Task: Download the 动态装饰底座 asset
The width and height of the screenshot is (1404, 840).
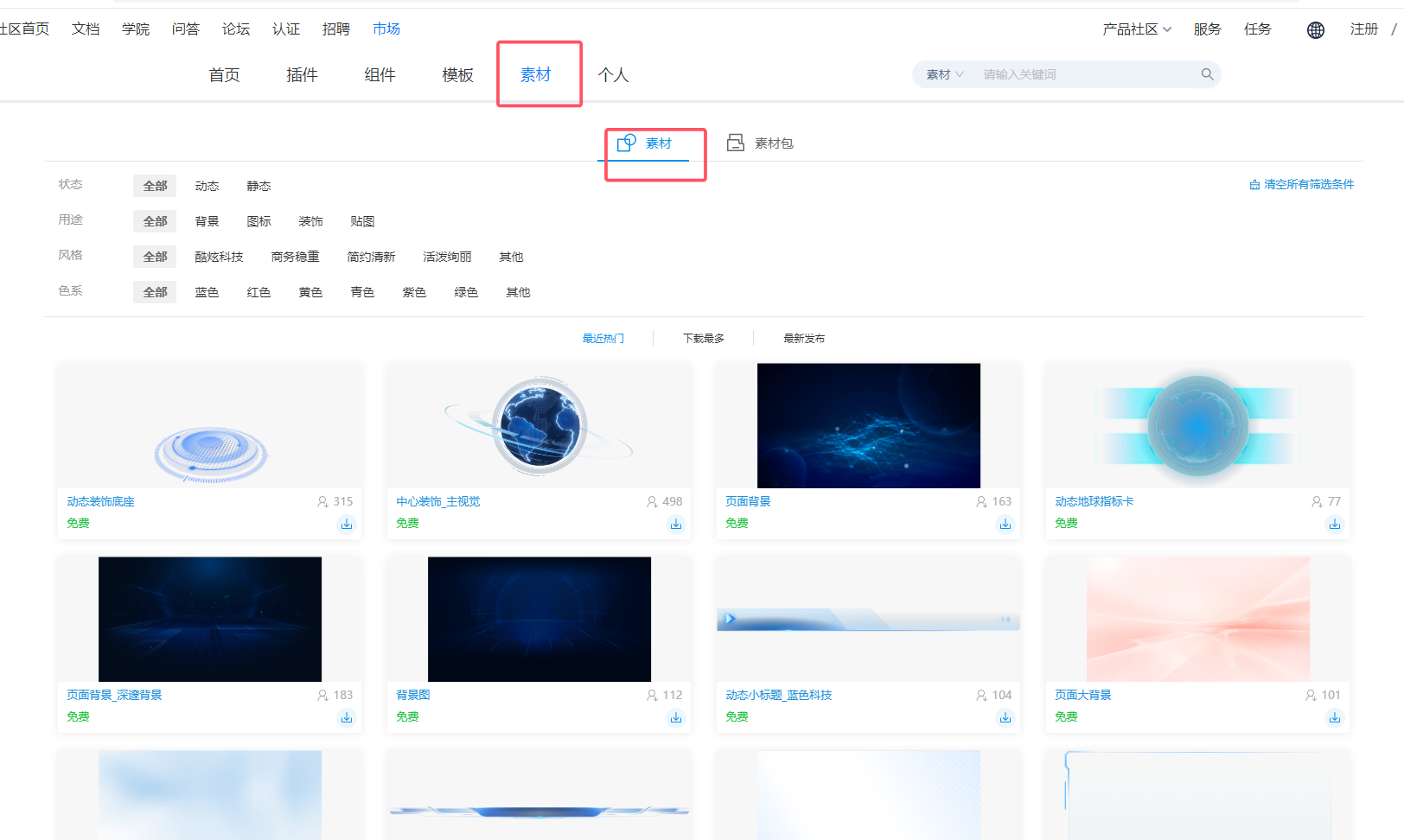Action: click(346, 524)
